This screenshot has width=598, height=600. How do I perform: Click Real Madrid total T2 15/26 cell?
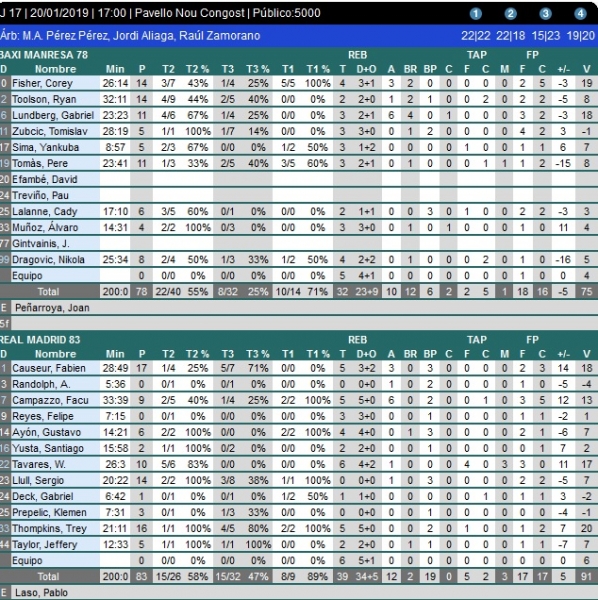[x=168, y=577]
